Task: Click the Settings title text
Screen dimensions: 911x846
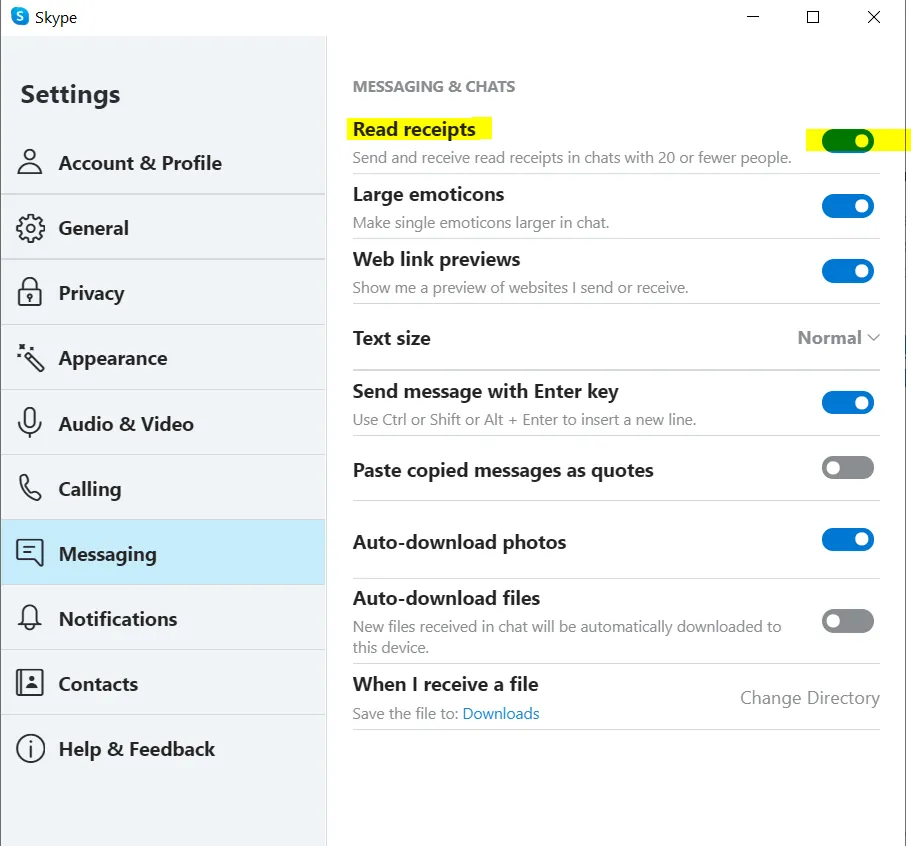Action: point(70,95)
